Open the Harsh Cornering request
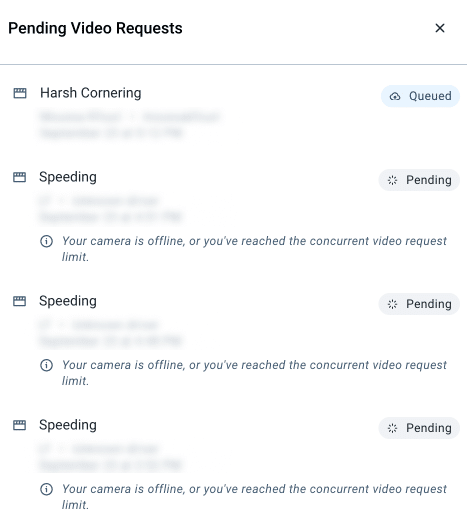This screenshot has height=531, width=467. click(x=90, y=93)
